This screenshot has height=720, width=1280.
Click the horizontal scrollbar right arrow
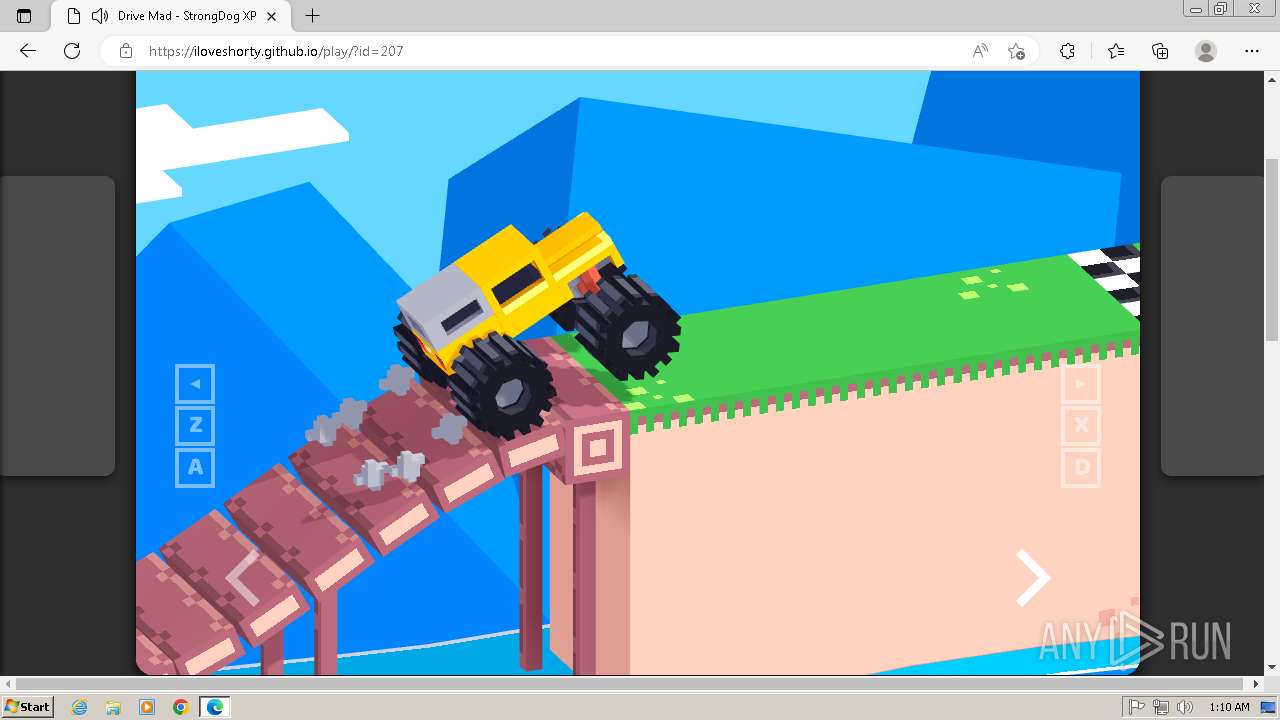click(1257, 684)
